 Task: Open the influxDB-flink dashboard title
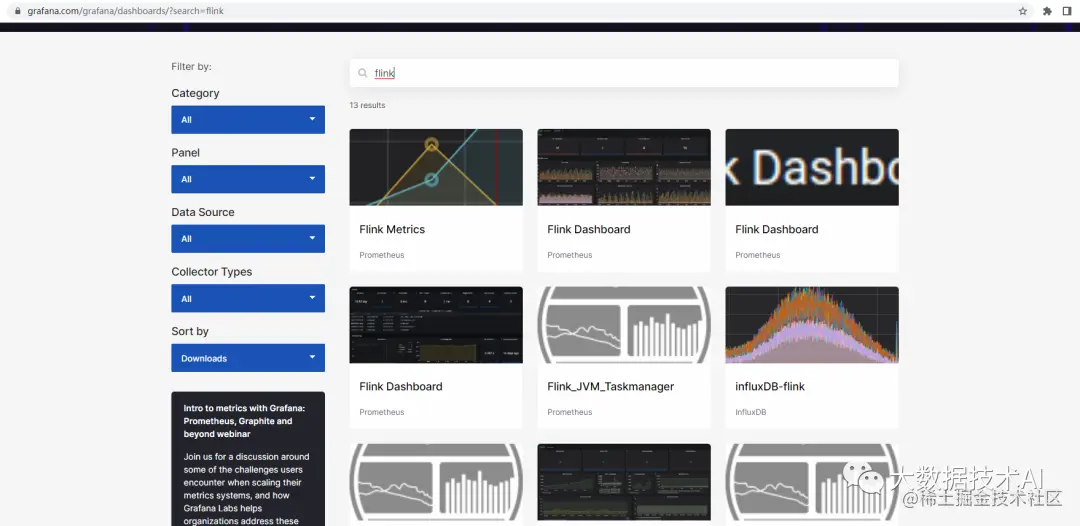(x=769, y=386)
